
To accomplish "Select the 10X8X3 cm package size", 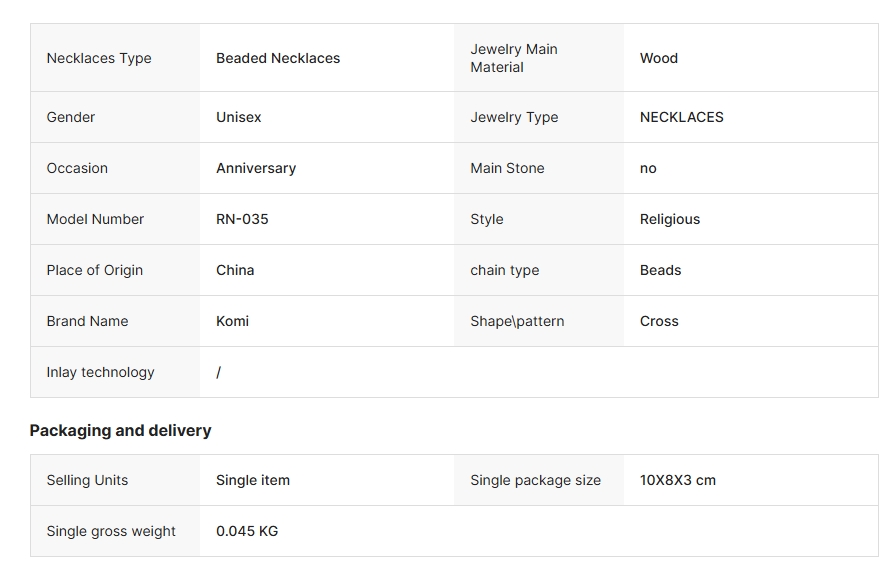I will 678,480.
